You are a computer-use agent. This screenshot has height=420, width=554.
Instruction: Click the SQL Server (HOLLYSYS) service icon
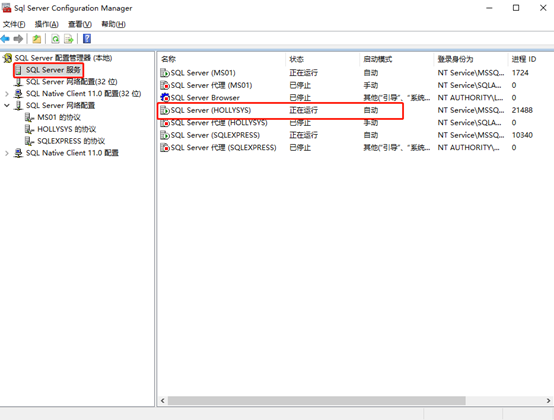165,110
